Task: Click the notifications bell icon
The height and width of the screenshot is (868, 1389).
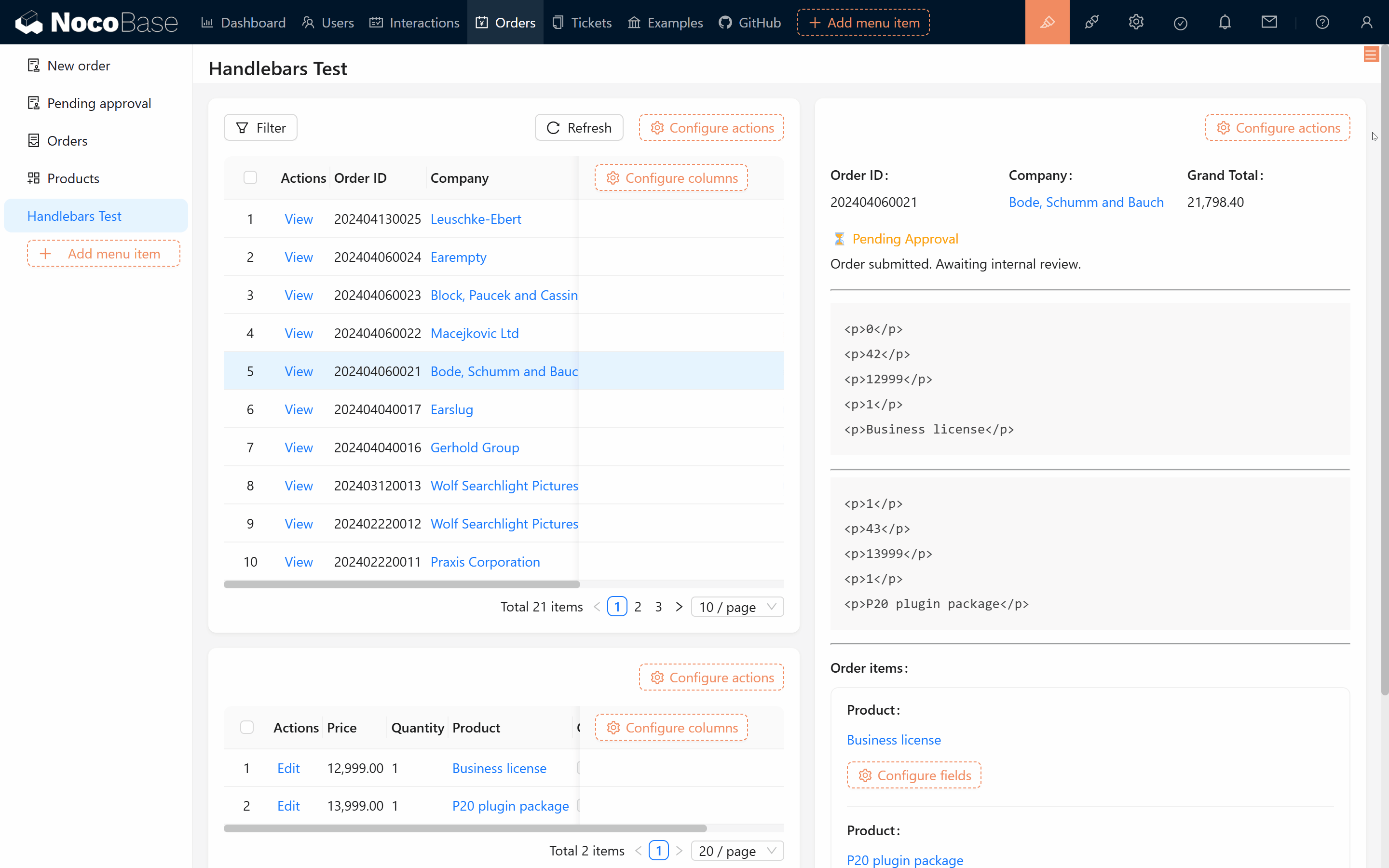Action: coord(1225,22)
